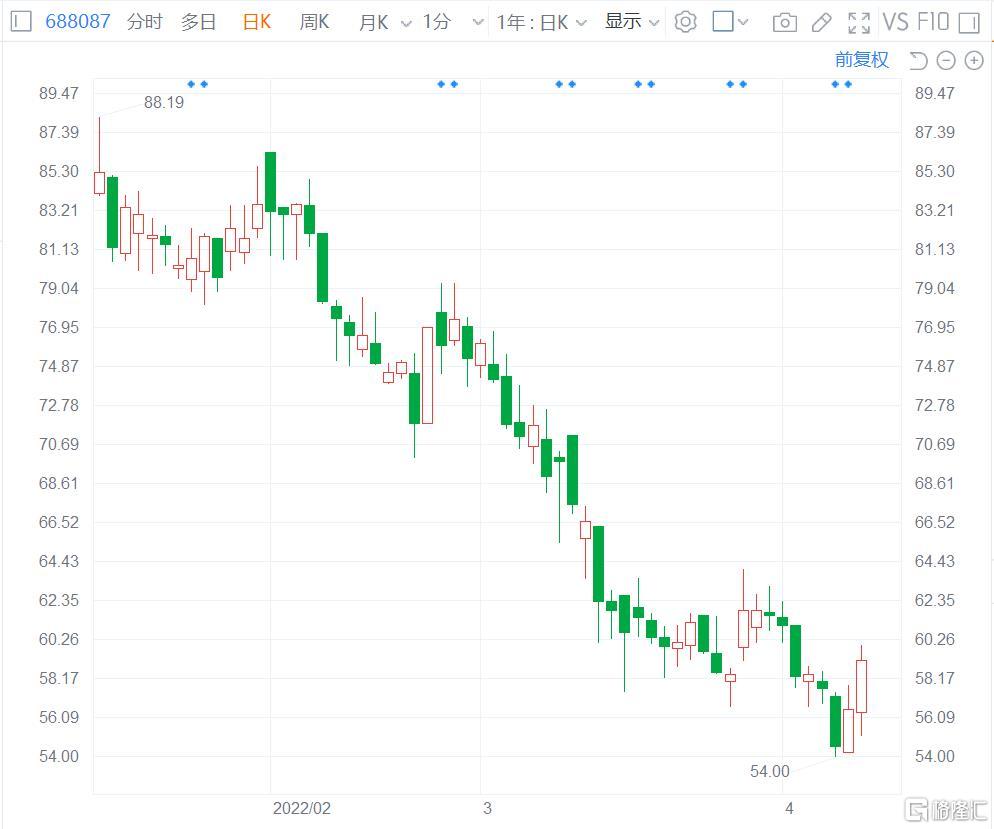Open chart settings gear icon
This screenshot has height=829, width=994.
point(685,22)
